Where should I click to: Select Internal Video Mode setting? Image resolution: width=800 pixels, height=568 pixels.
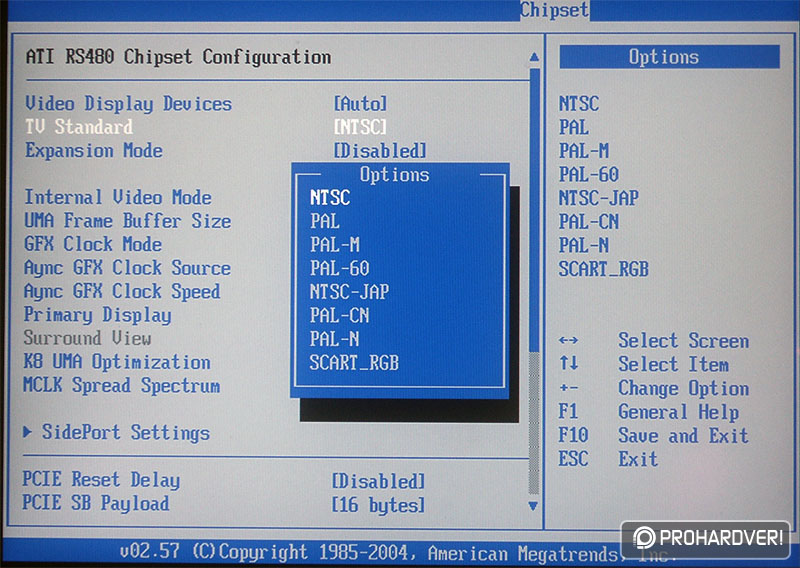118,197
